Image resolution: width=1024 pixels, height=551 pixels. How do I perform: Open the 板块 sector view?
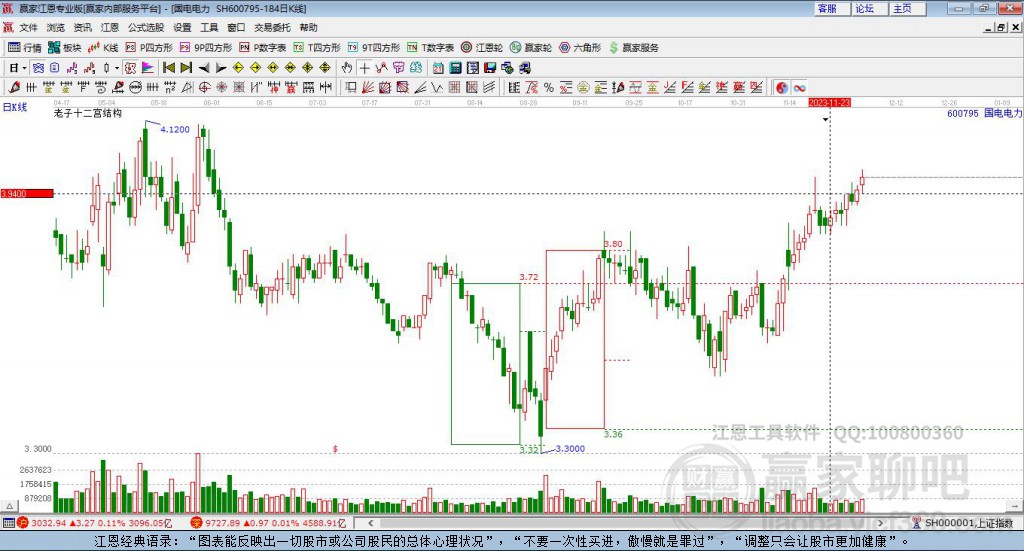pyautogui.click(x=64, y=48)
